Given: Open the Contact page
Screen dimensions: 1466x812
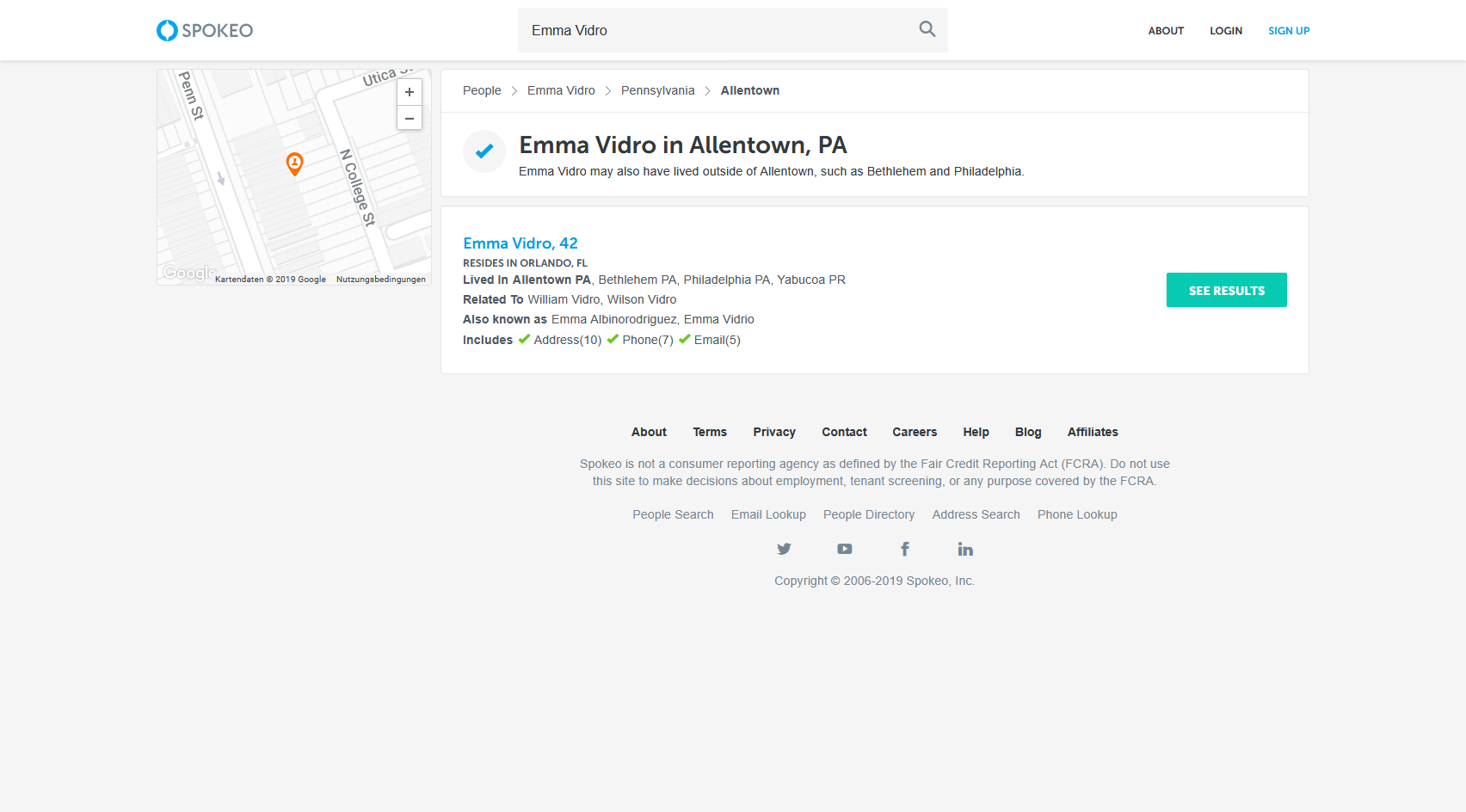Looking at the screenshot, I should tap(844, 432).
